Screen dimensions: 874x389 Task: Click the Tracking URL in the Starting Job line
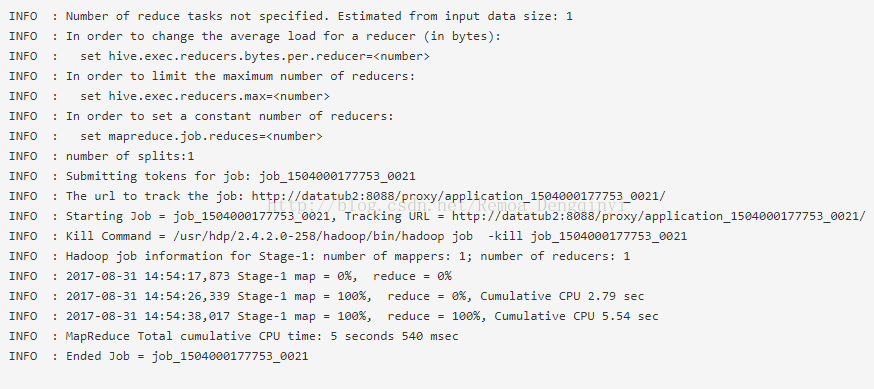tap(659, 216)
